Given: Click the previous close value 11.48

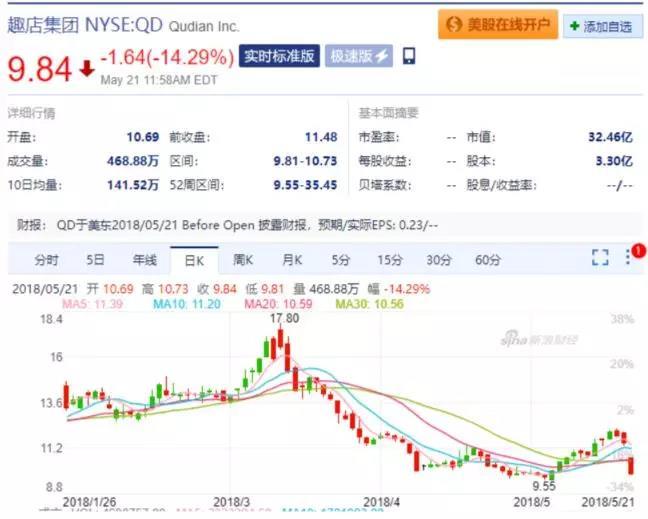Looking at the screenshot, I should [x=321, y=137].
